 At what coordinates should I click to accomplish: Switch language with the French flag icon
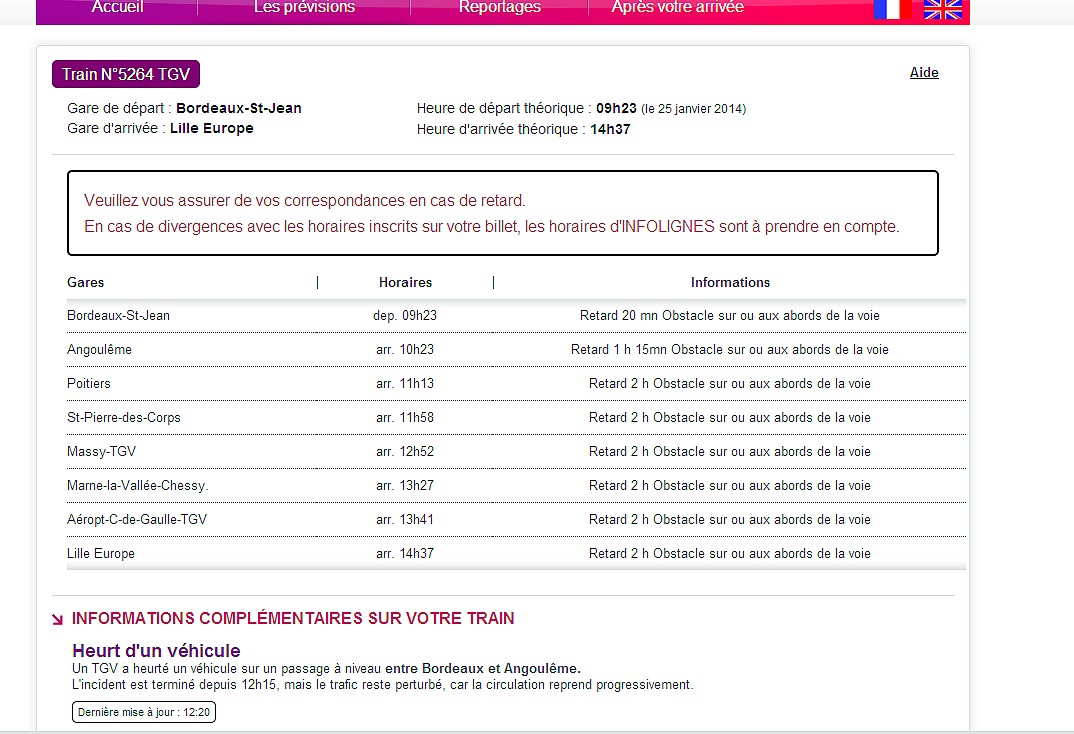tap(891, 9)
